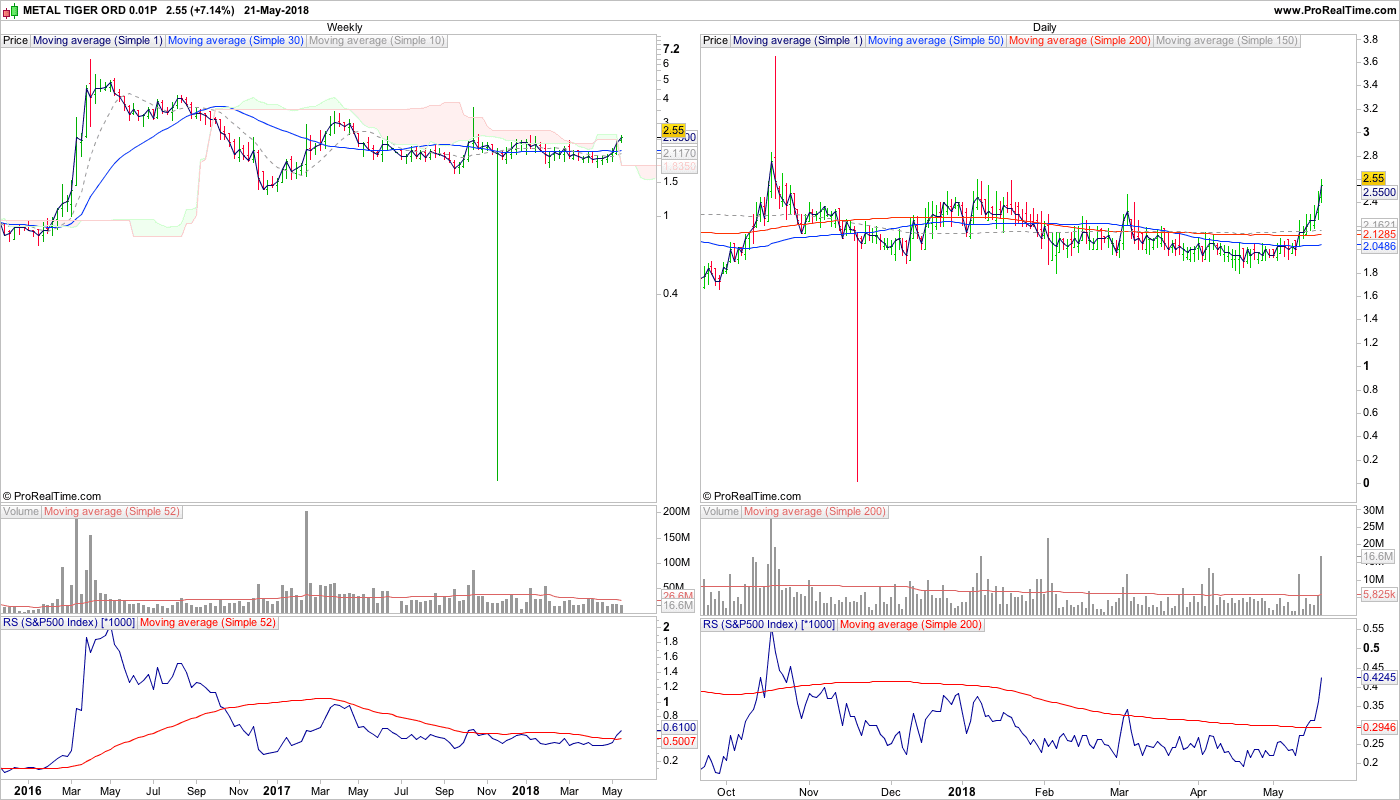The height and width of the screenshot is (800, 1400).
Task: Click the © ProRealTime.com text in Daily chart
Action: [x=752, y=496]
